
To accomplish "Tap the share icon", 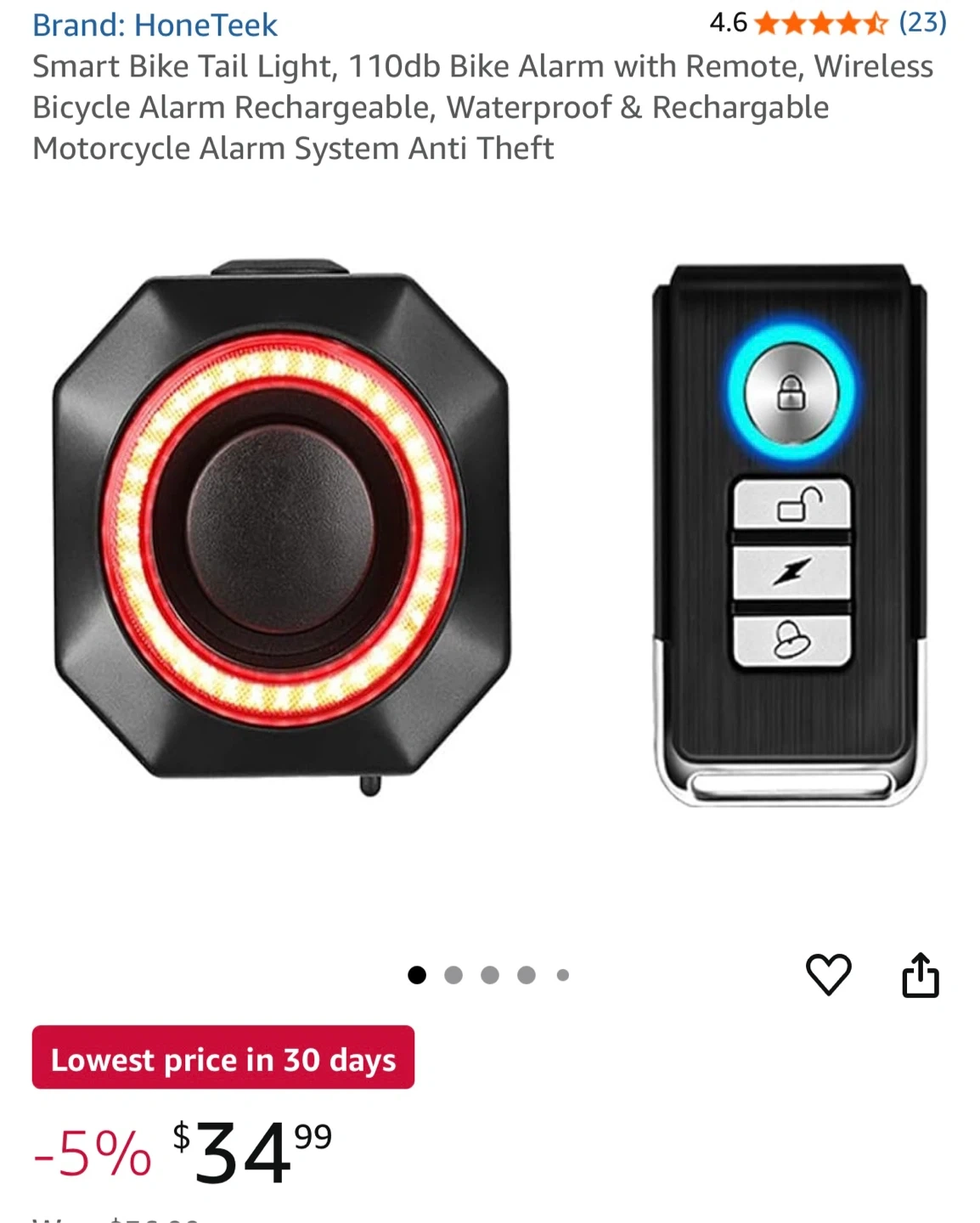I will [921, 974].
